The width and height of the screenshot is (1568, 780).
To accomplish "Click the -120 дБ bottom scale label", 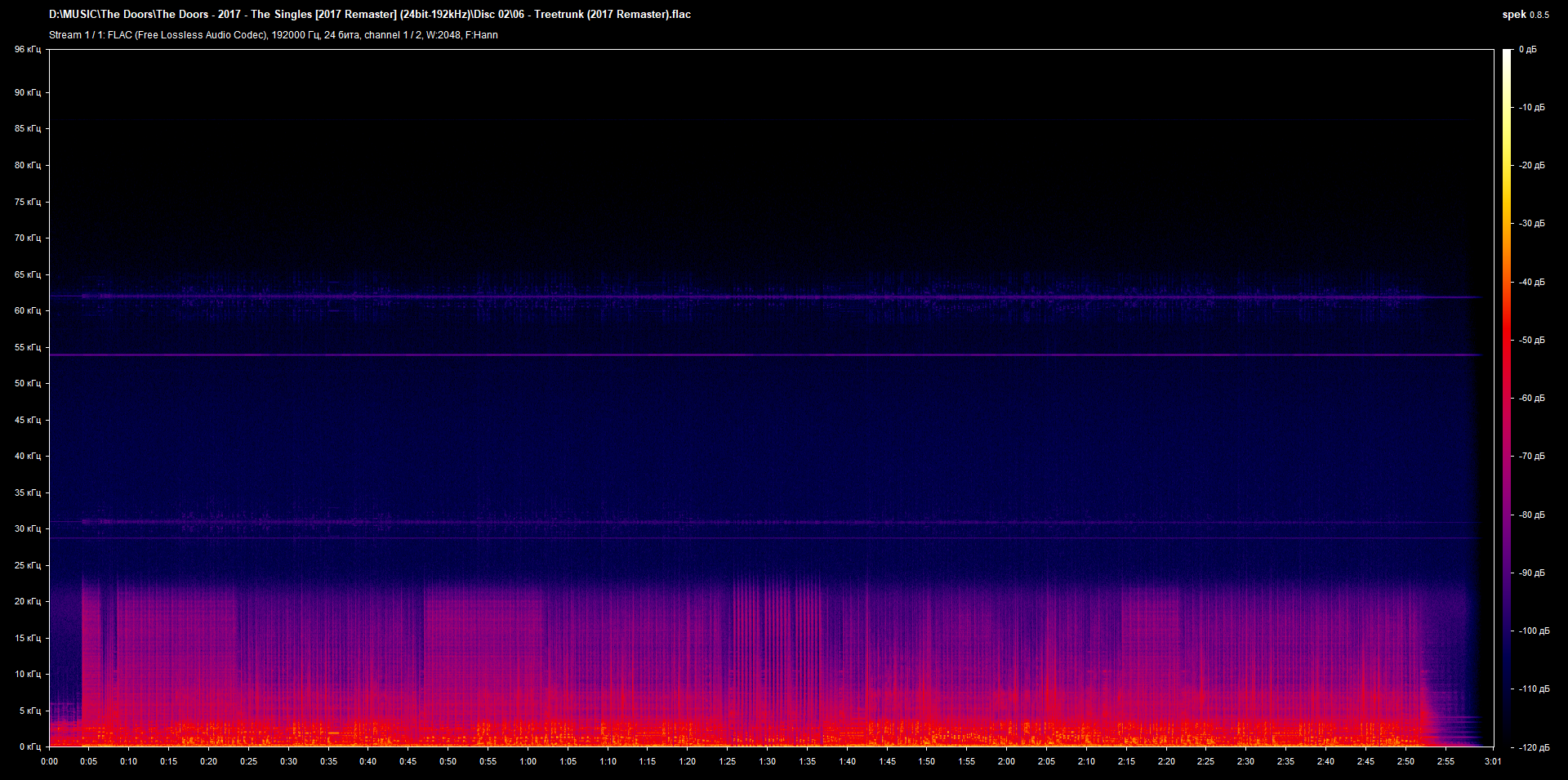I will click(1533, 747).
